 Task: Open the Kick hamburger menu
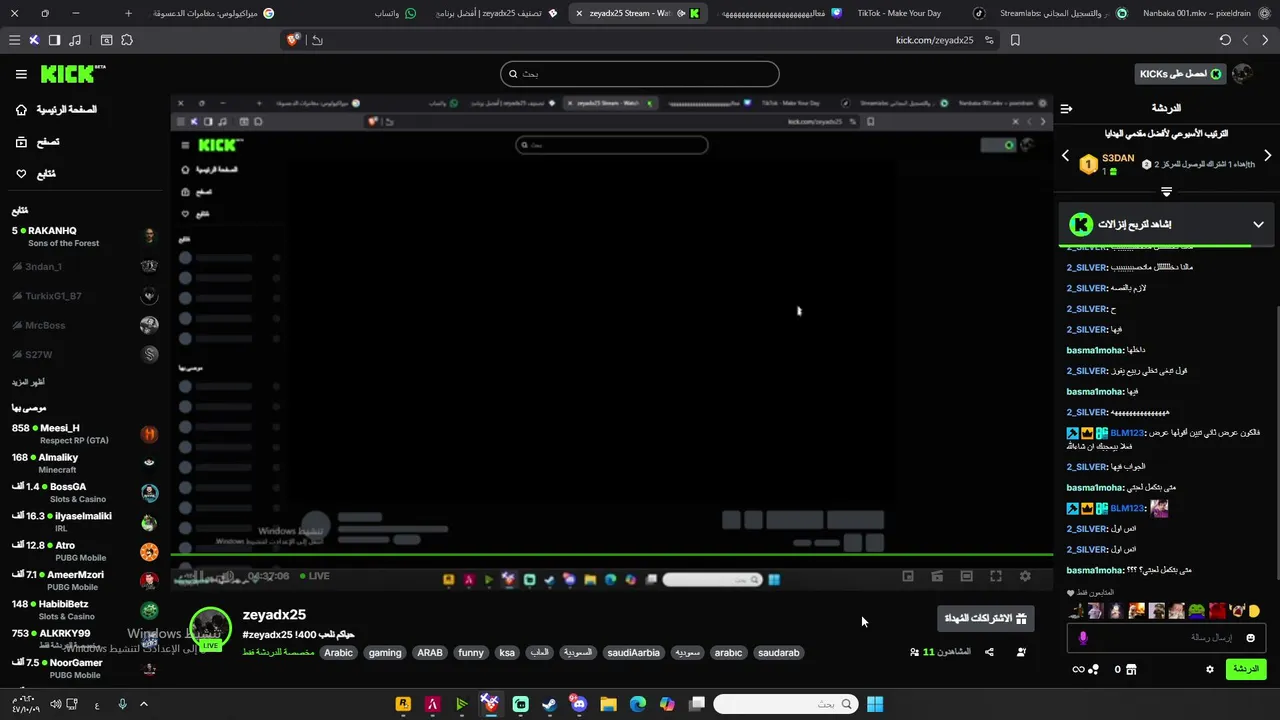coord(21,74)
